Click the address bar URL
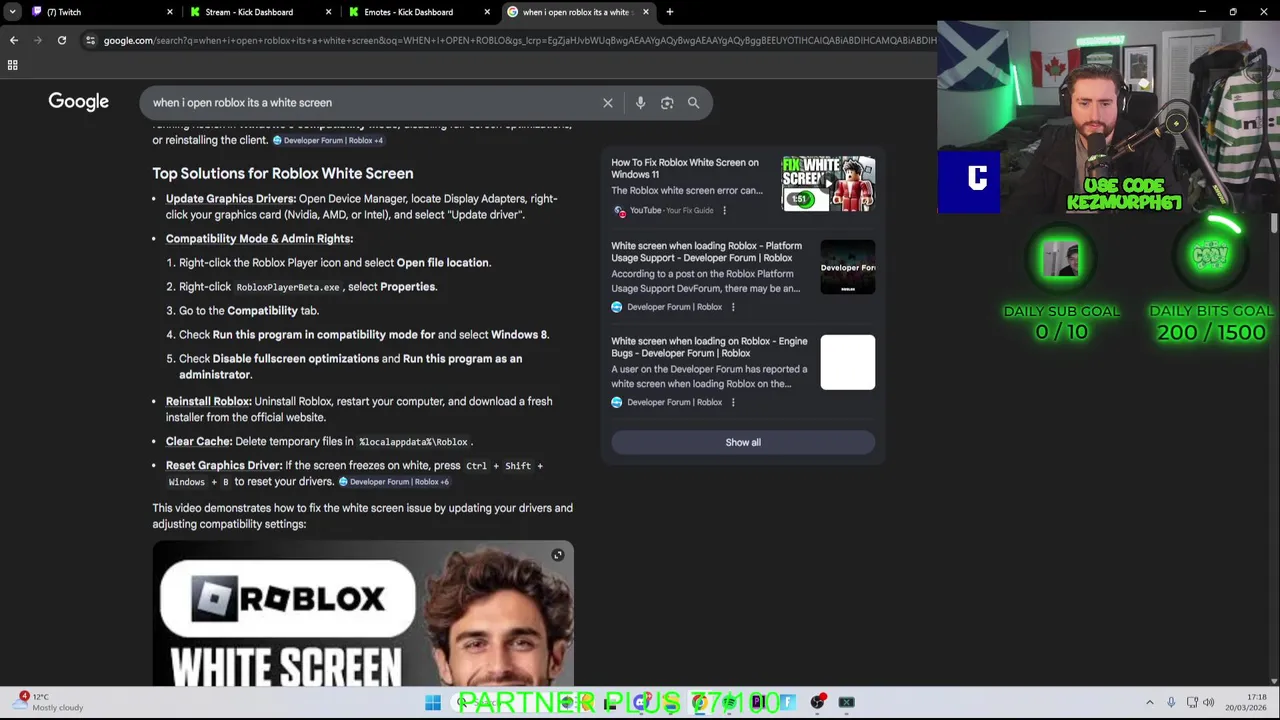 click(x=520, y=40)
